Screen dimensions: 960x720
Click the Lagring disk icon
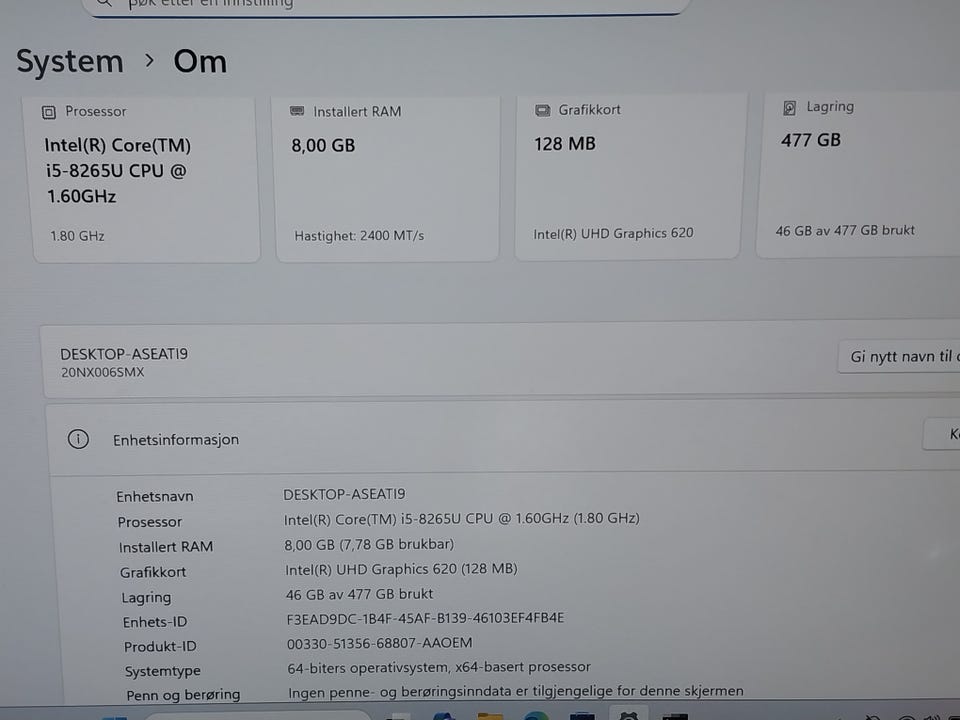789,108
